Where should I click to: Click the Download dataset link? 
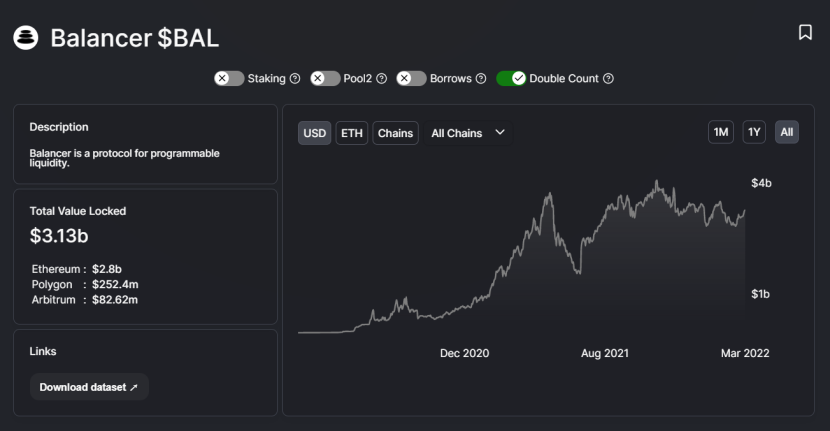point(89,387)
